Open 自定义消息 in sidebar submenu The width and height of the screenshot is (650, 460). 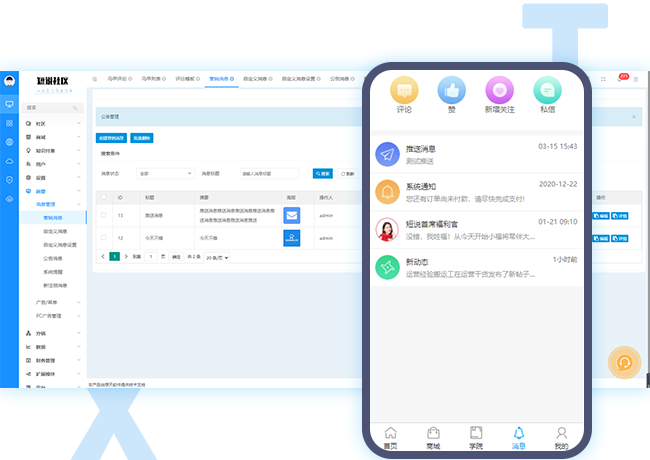pos(55,231)
